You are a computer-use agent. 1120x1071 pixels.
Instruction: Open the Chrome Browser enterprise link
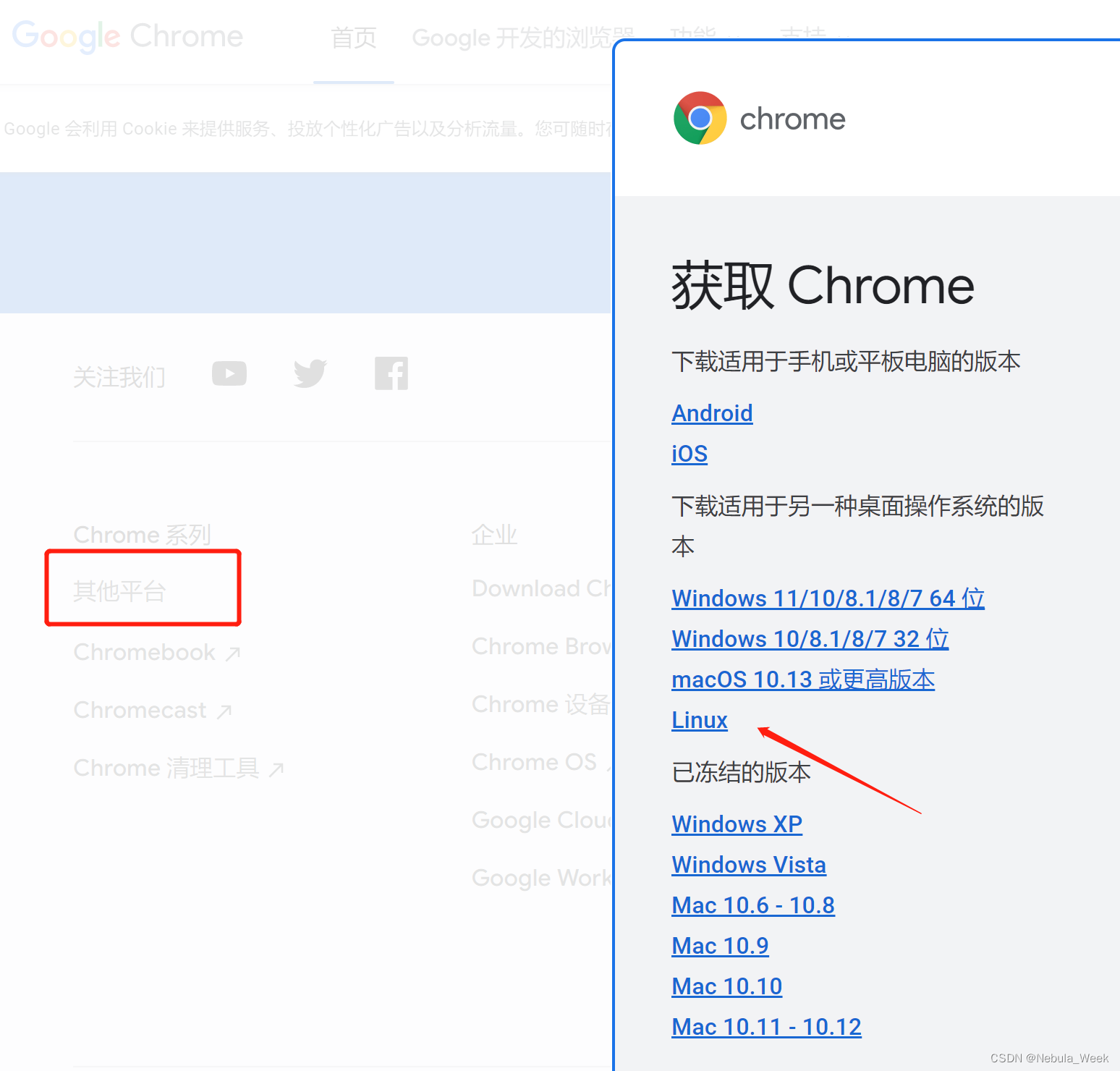(x=542, y=646)
